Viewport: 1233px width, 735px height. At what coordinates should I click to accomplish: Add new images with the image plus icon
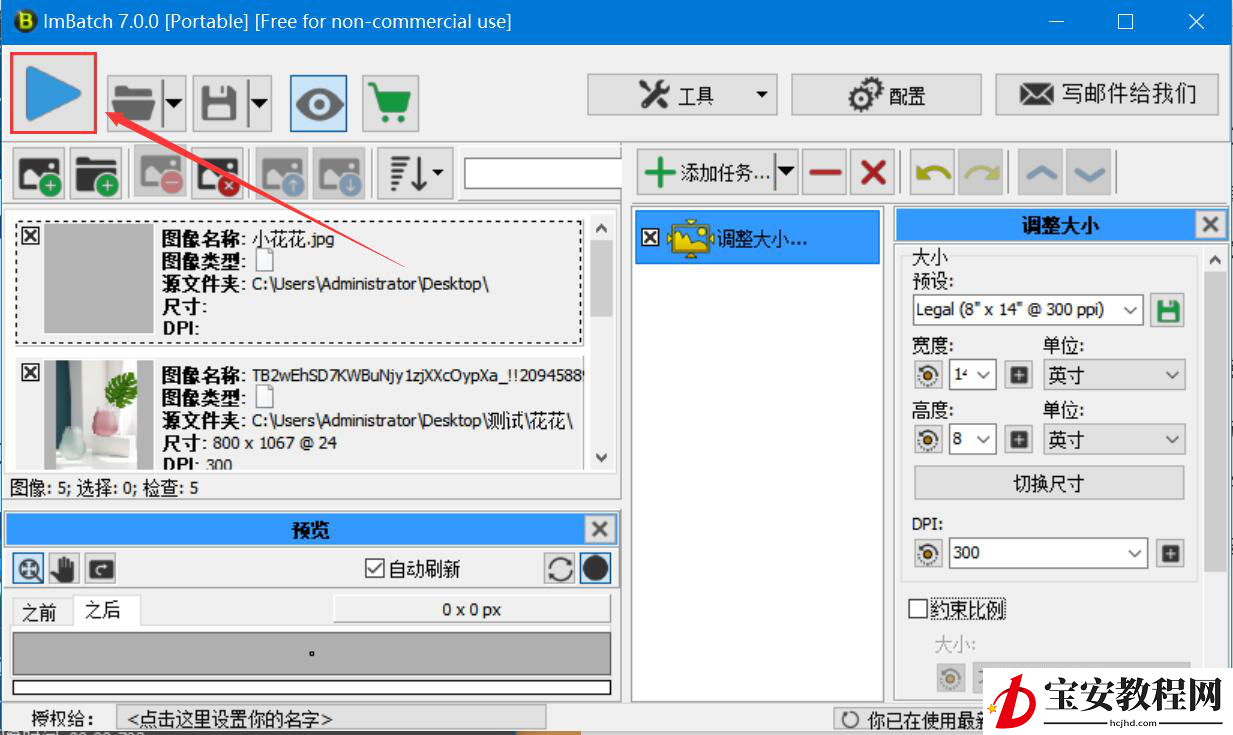39,173
